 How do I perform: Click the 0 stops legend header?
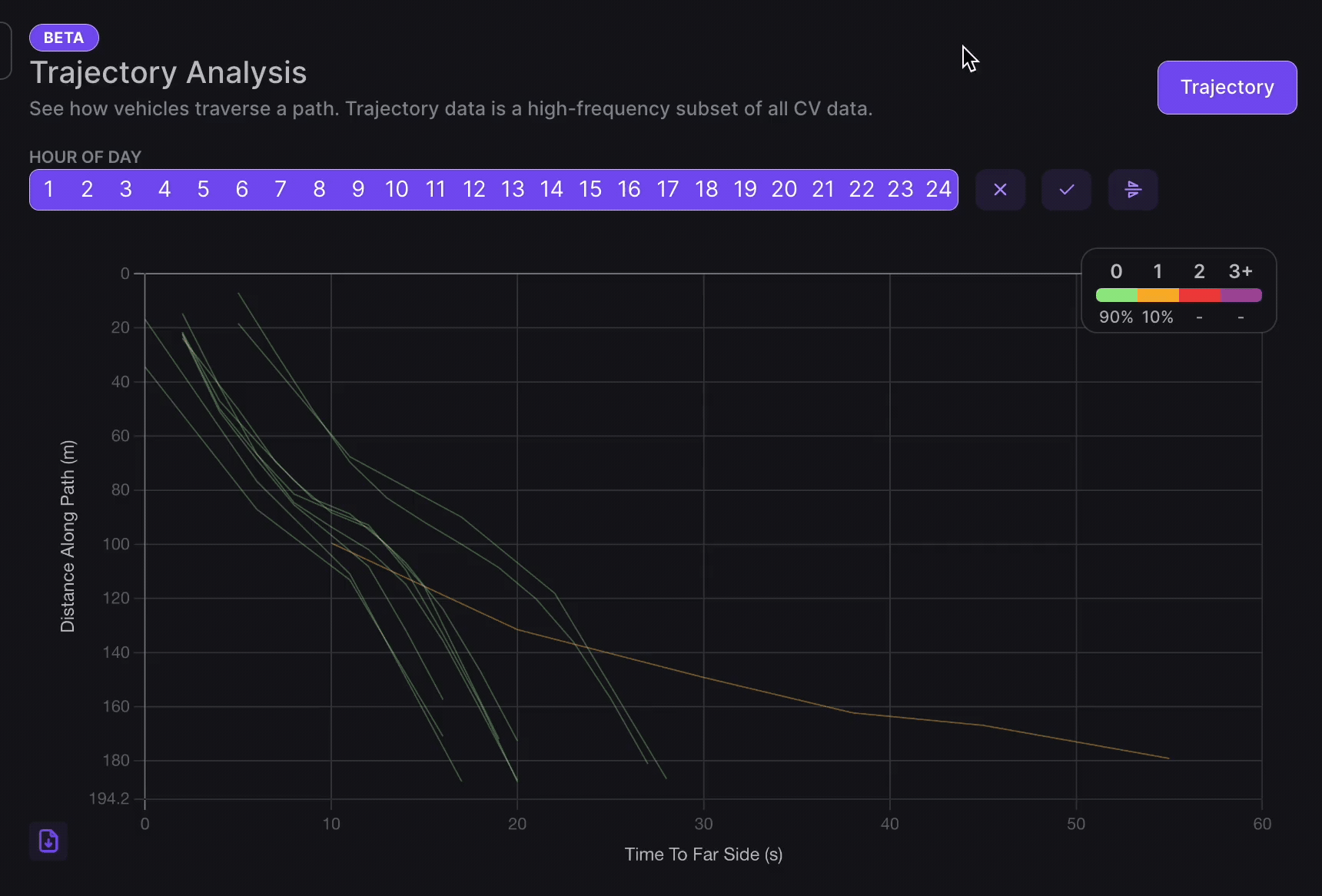[x=1116, y=270]
